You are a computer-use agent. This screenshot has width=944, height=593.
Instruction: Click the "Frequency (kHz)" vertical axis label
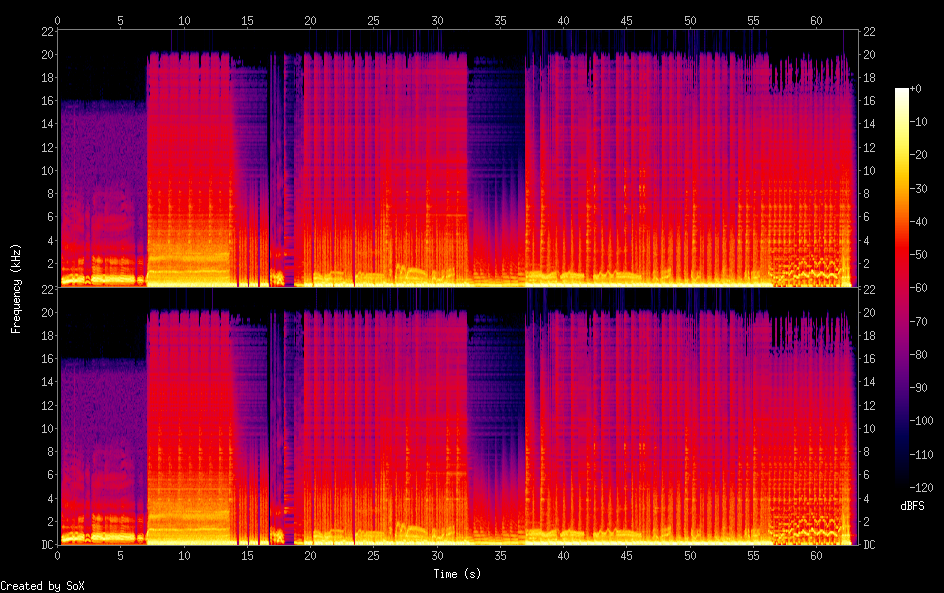click(16, 288)
